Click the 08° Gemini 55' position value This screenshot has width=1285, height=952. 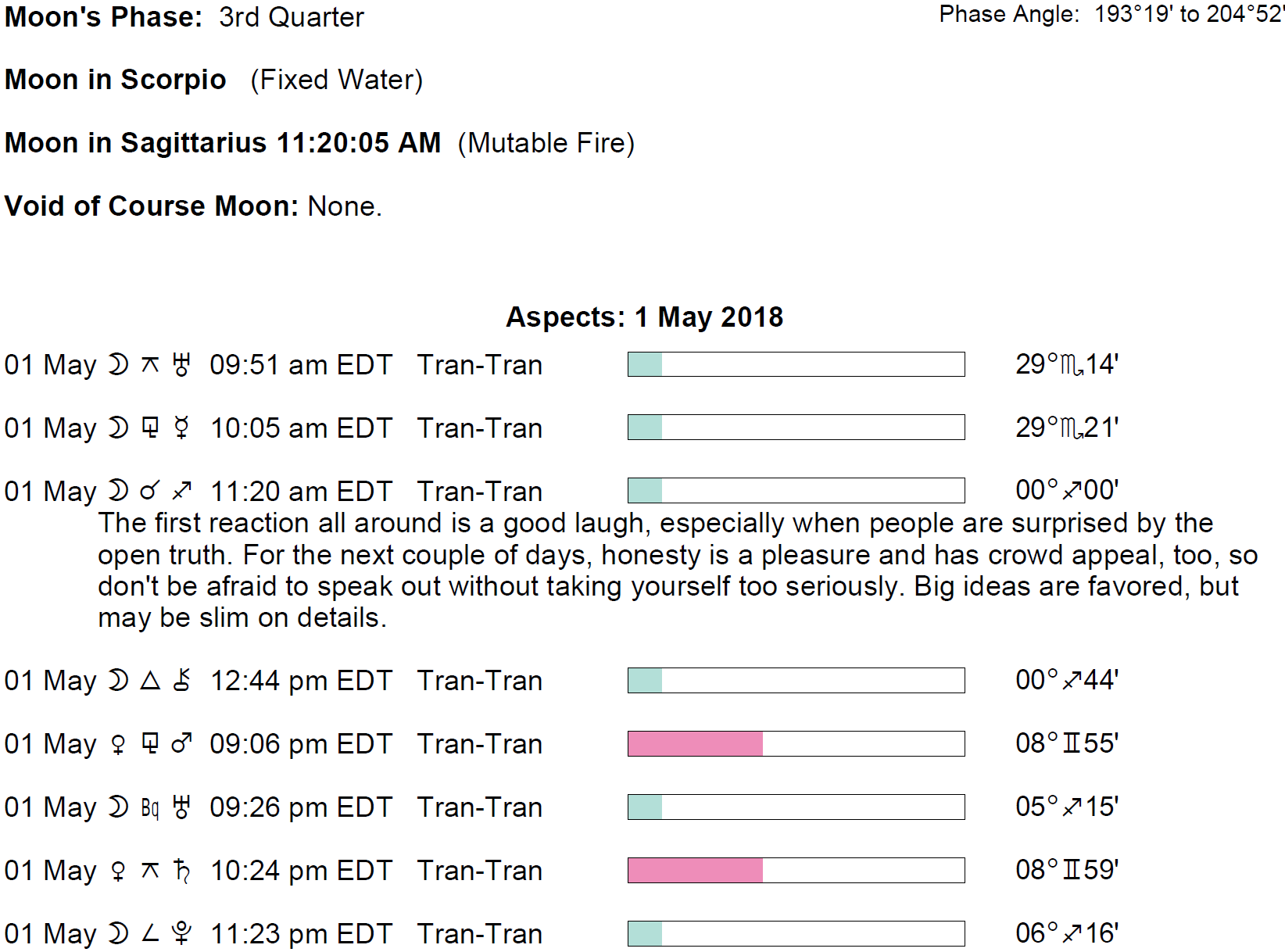point(1067,744)
